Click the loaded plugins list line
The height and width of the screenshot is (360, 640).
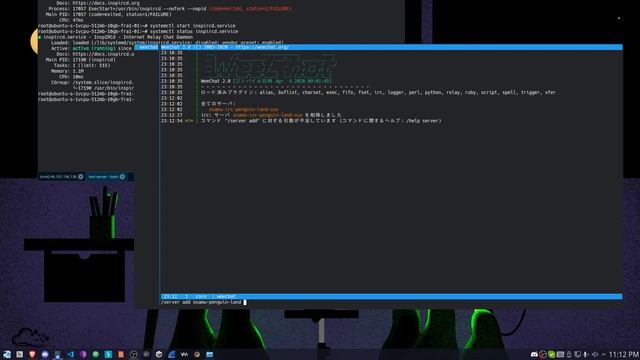click(x=378, y=93)
